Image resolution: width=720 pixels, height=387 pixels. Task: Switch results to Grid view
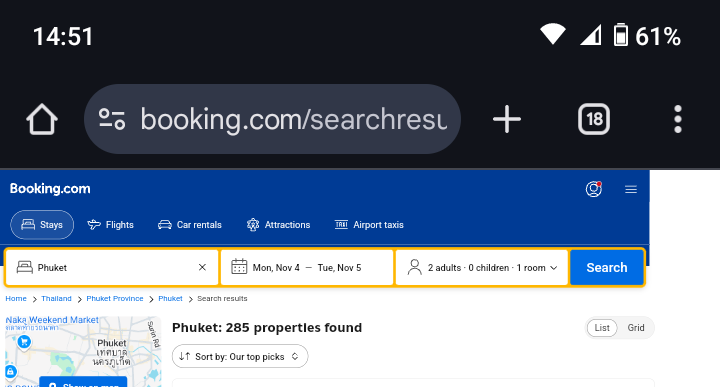click(x=636, y=328)
